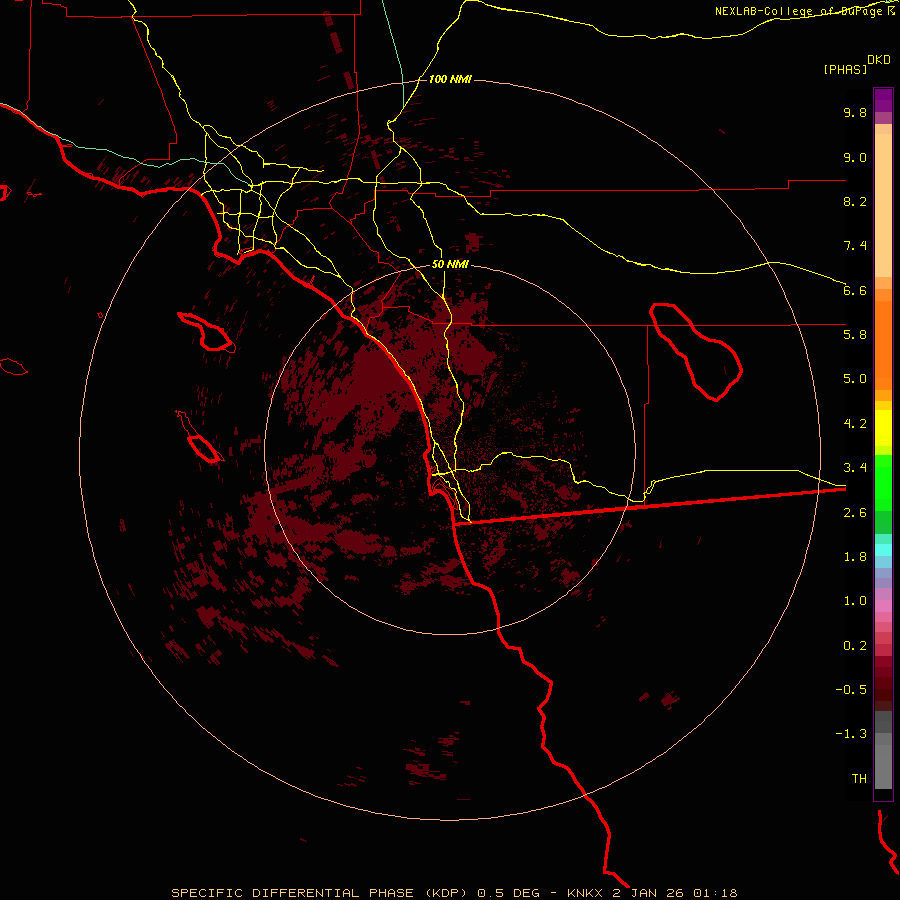
Task: Click the -0.5 legend value
Action: tap(851, 690)
